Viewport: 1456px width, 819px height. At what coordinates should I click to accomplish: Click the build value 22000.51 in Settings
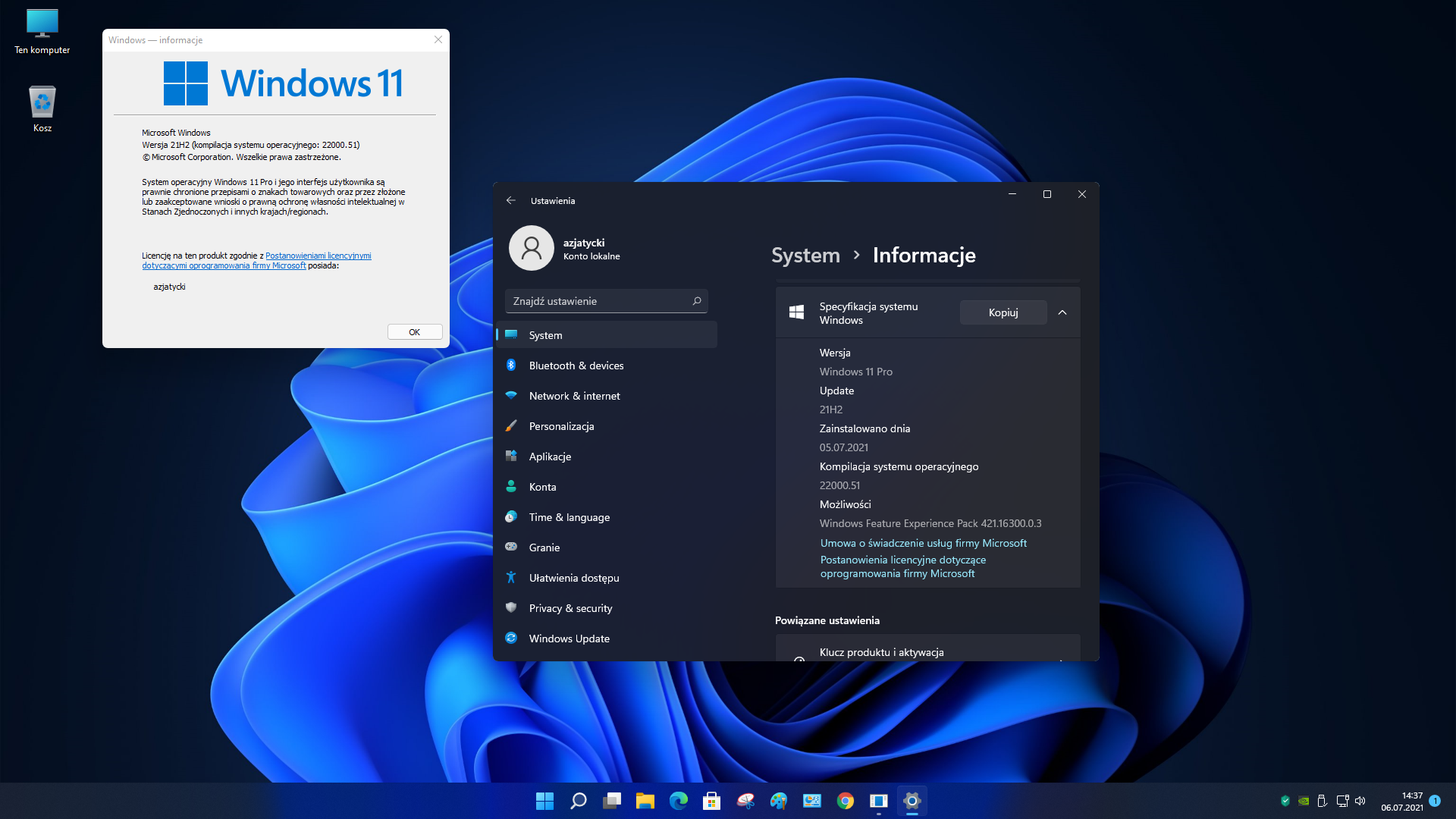(840, 485)
